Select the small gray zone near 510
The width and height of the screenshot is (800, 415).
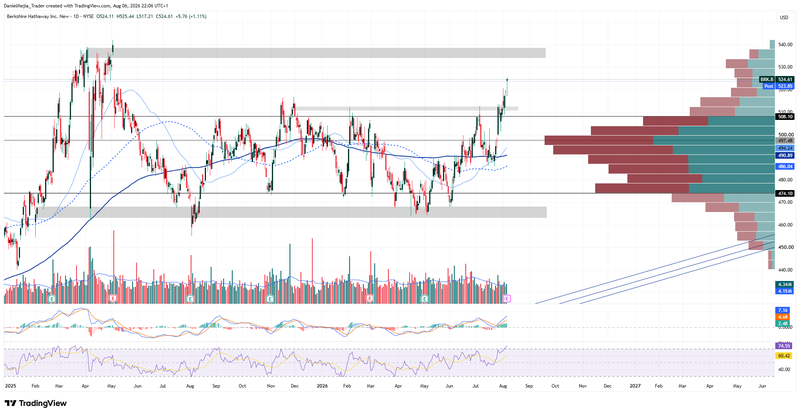click(x=407, y=108)
